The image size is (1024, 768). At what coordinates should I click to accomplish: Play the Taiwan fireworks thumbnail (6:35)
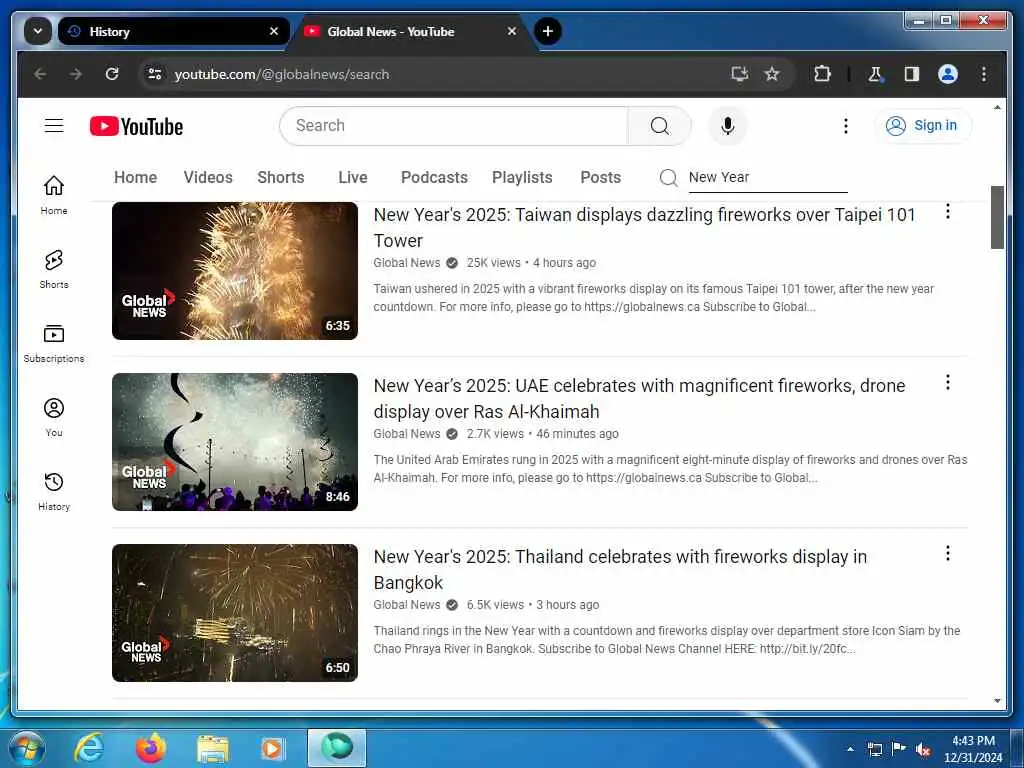(x=234, y=270)
